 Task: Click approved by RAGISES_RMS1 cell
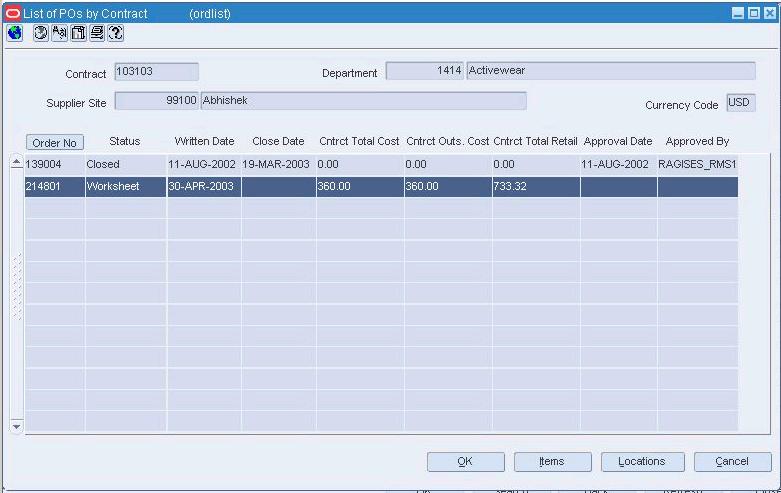[697, 164]
